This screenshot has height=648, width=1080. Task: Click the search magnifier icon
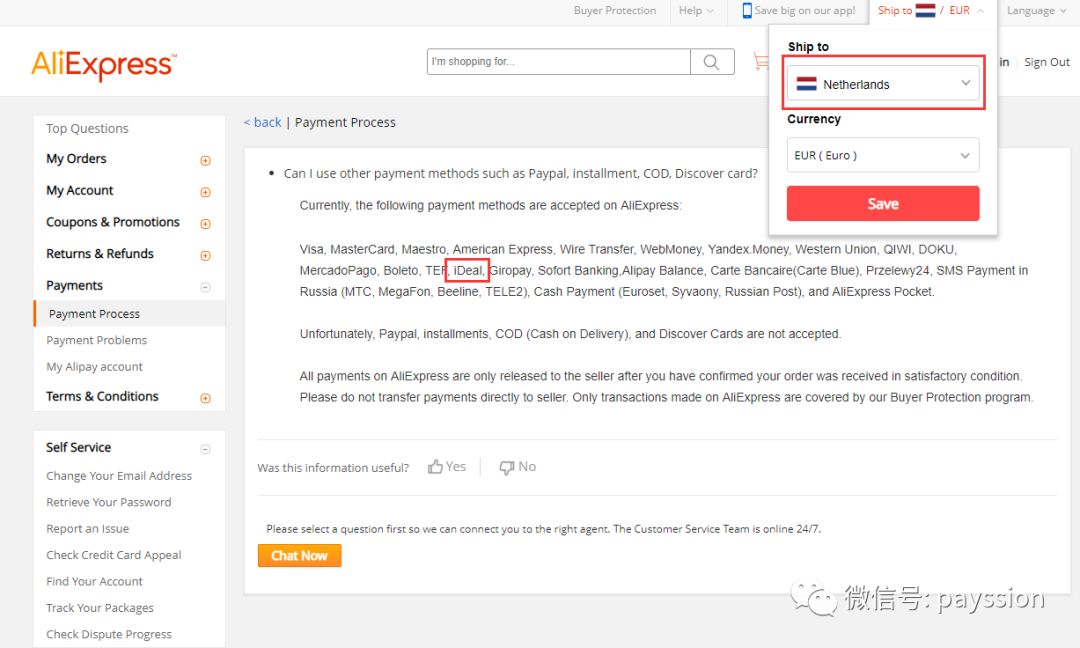point(712,62)
